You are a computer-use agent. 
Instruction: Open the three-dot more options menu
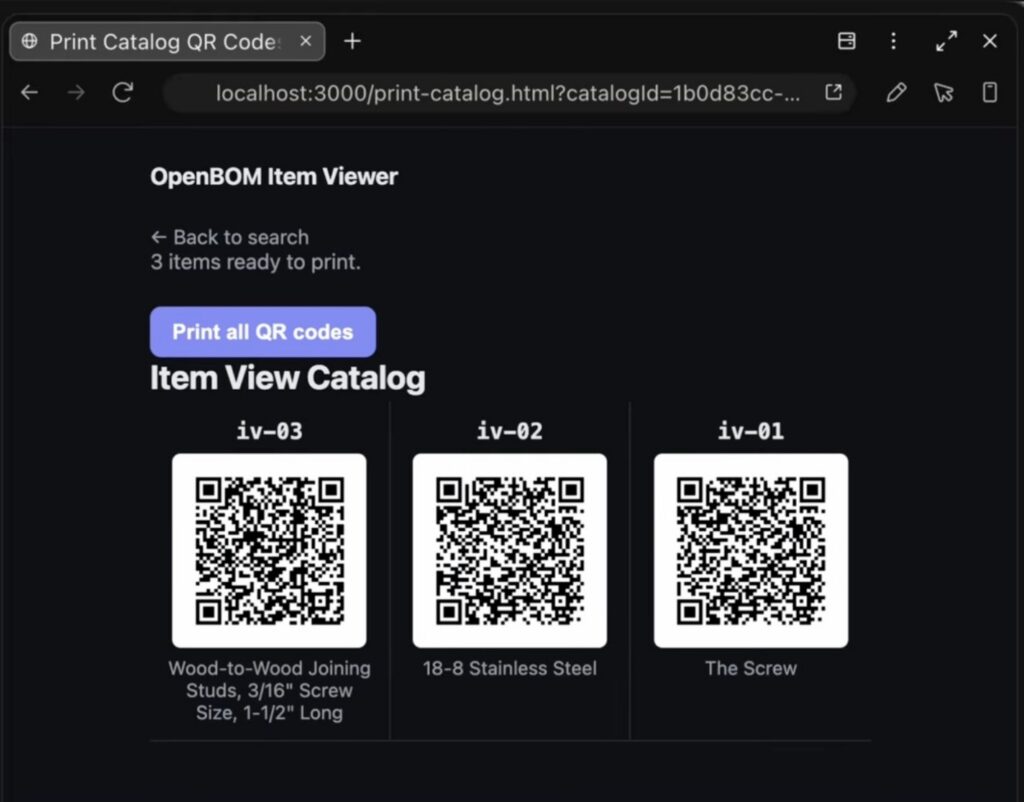coord(893,41)
